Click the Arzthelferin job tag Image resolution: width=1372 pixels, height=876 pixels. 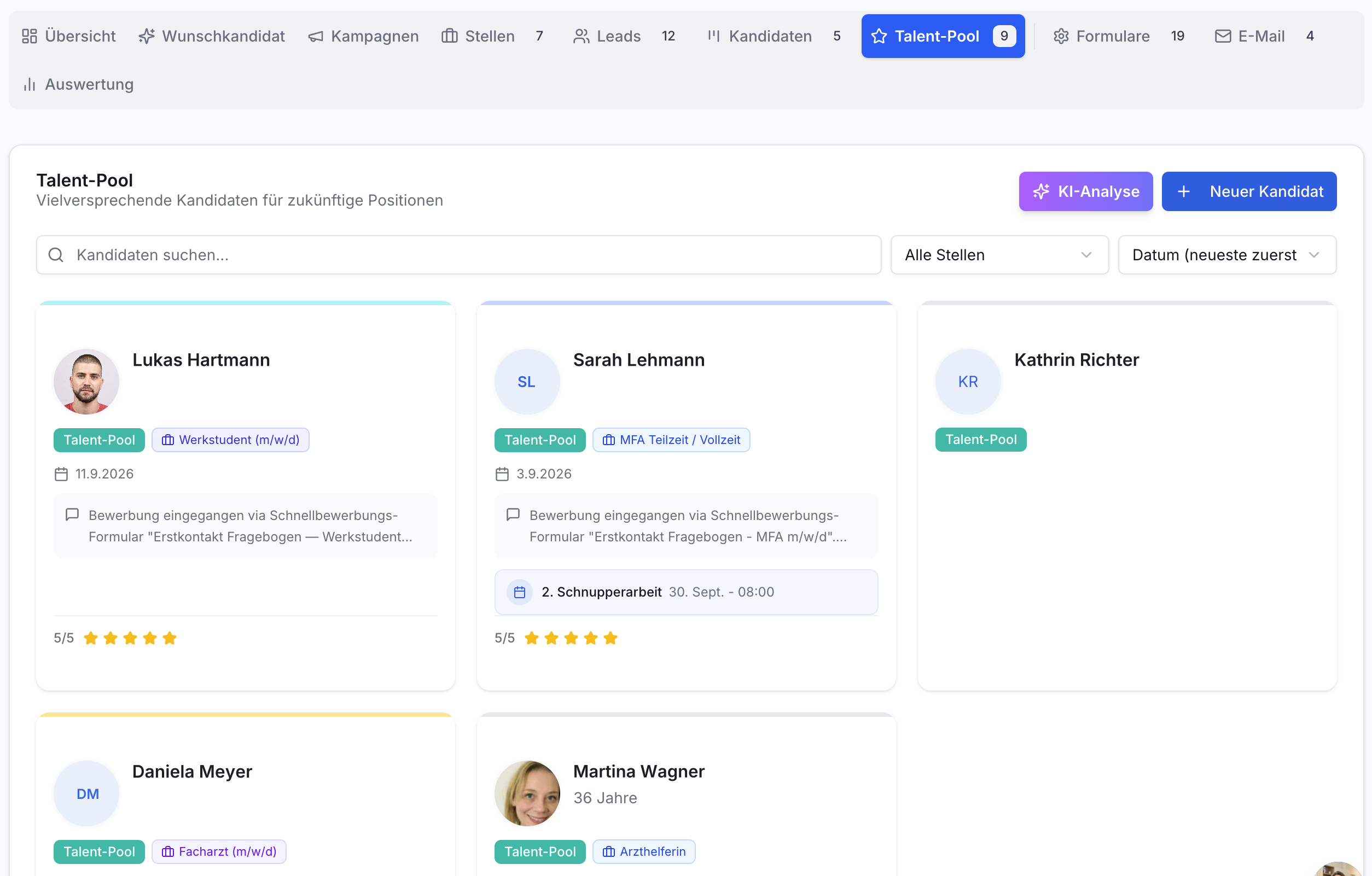point(644,851)
